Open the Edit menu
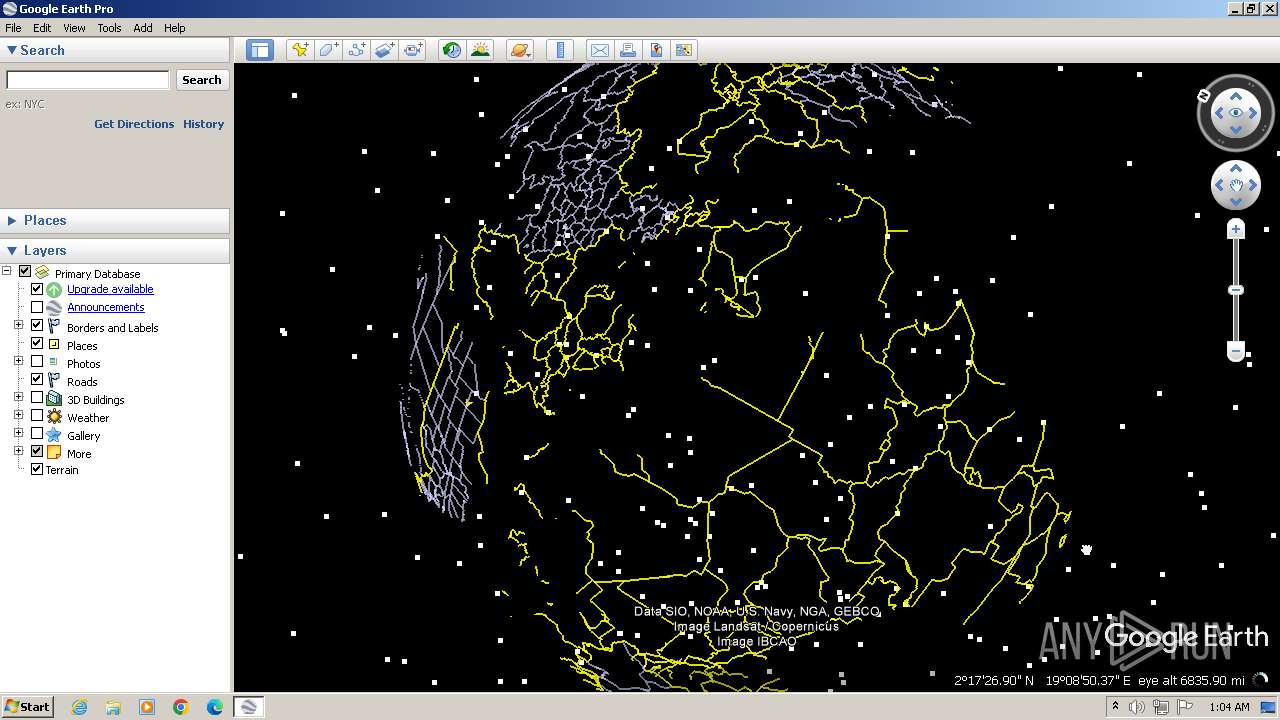Viewport: 1280px width, 720px height. [x=42, y=28]
